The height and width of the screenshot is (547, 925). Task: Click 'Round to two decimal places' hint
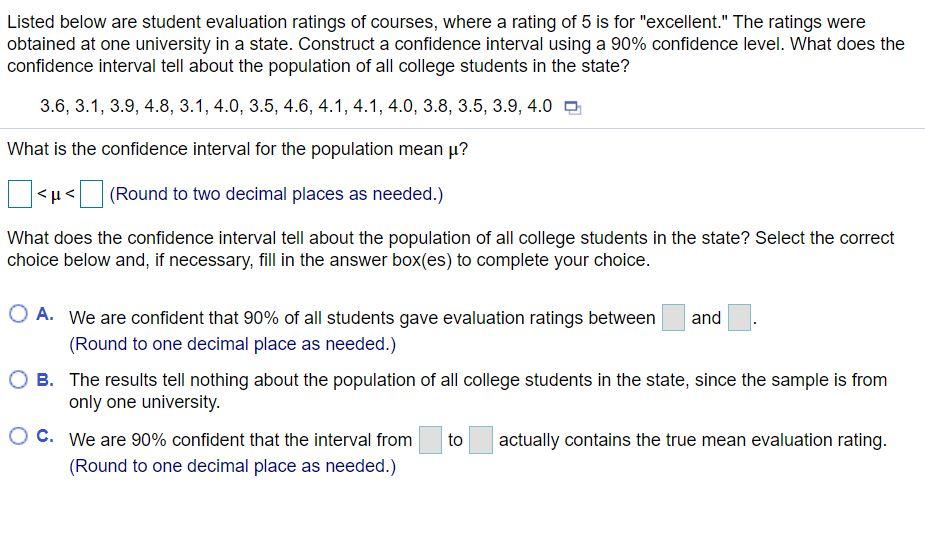pyautogui.click(x=276, y=194)
